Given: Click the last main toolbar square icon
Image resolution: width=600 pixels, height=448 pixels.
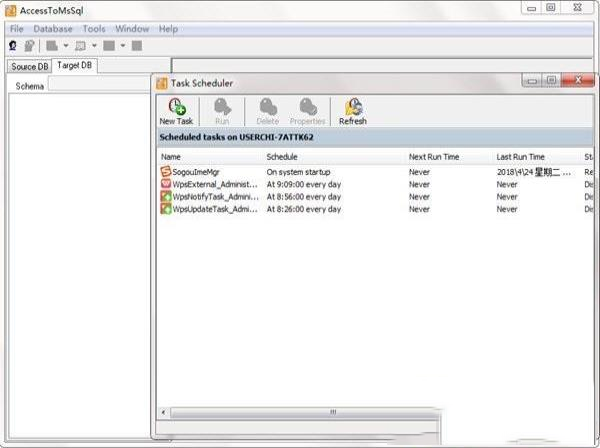Looking at the screenshot, I should 137,46.
